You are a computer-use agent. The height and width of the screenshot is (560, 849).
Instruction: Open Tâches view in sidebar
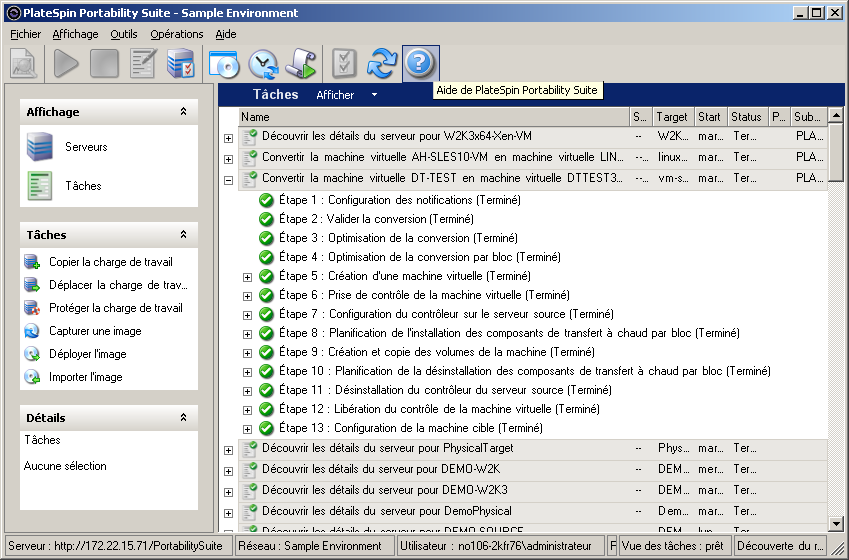pyautogui.click(x=83, y=186)
